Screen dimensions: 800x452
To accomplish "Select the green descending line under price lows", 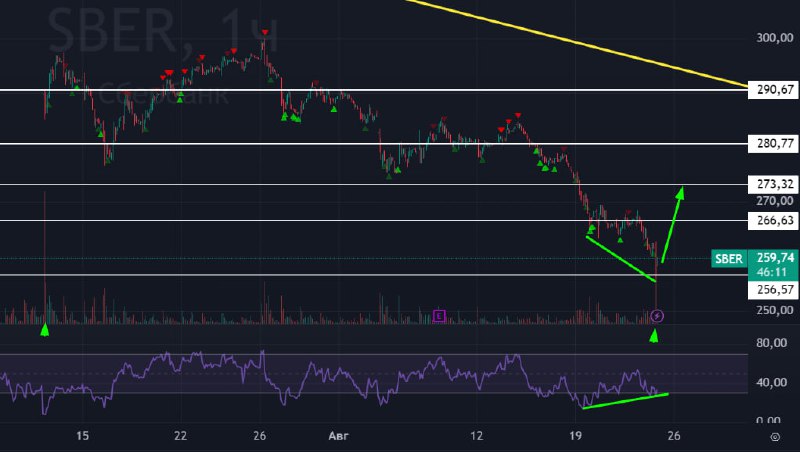I will pyautogui.click(x=621, y=259).
